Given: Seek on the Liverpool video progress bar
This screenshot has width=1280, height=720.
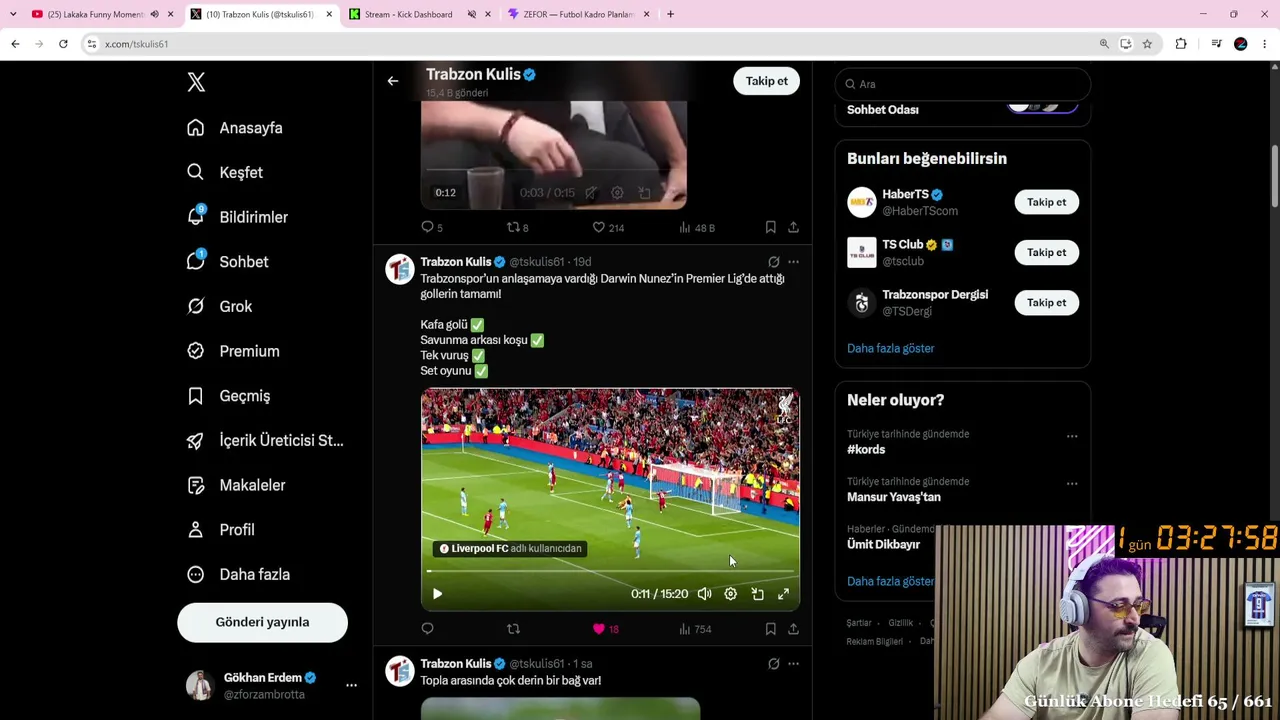Looking at the screenshot, I should coord(610,571).
